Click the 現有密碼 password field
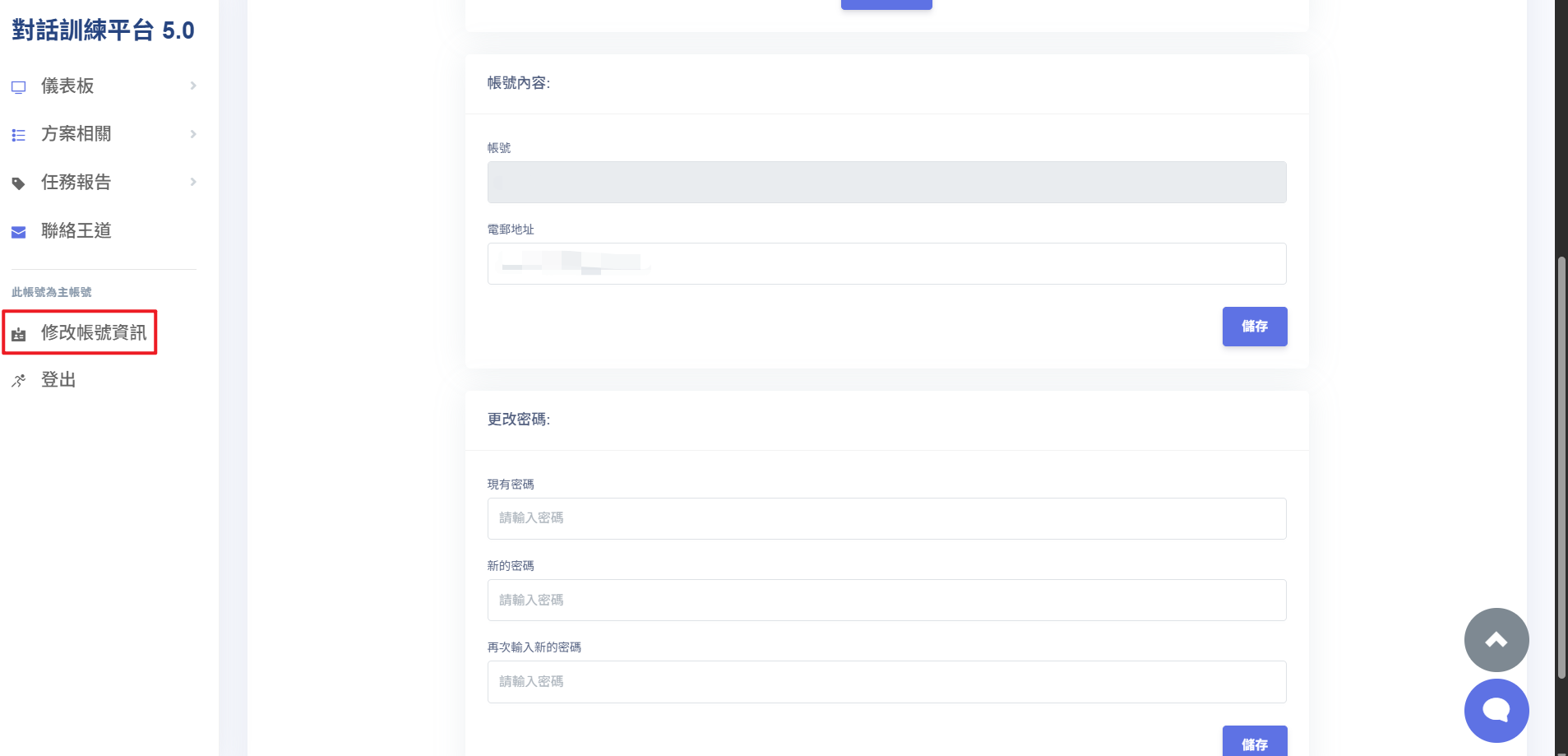This screenshot has width=1568, height=756. [x=886, y=518]
